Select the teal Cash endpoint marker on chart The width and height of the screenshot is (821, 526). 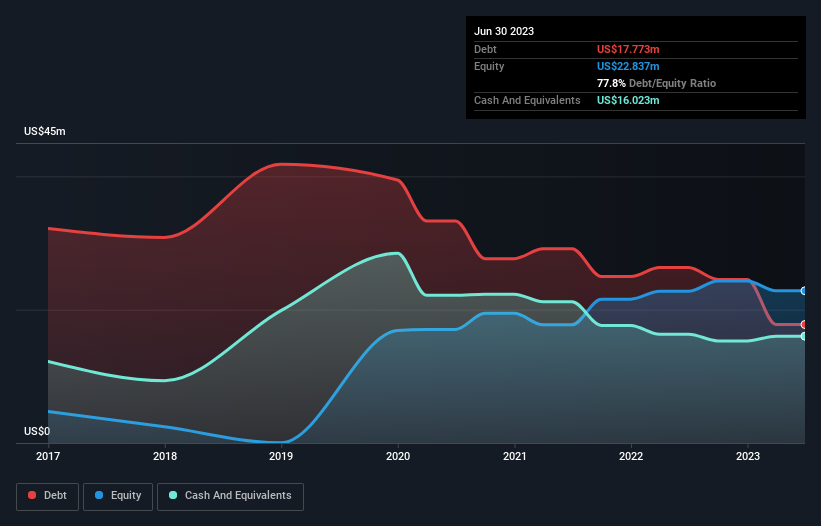(x=804, y=336)
